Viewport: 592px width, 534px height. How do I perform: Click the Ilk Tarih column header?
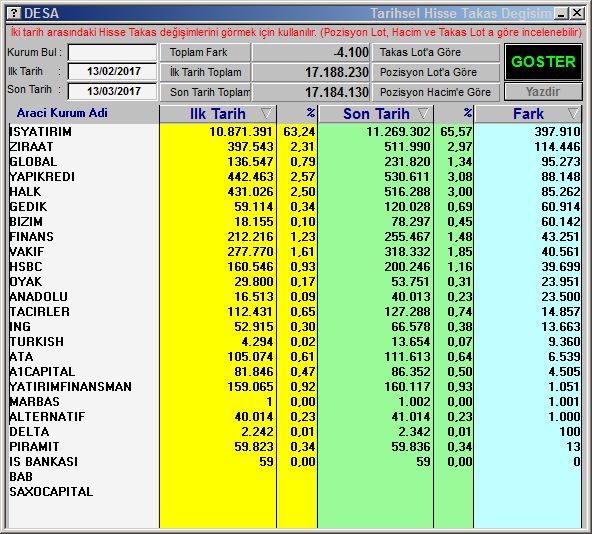[x=218, y=114]
